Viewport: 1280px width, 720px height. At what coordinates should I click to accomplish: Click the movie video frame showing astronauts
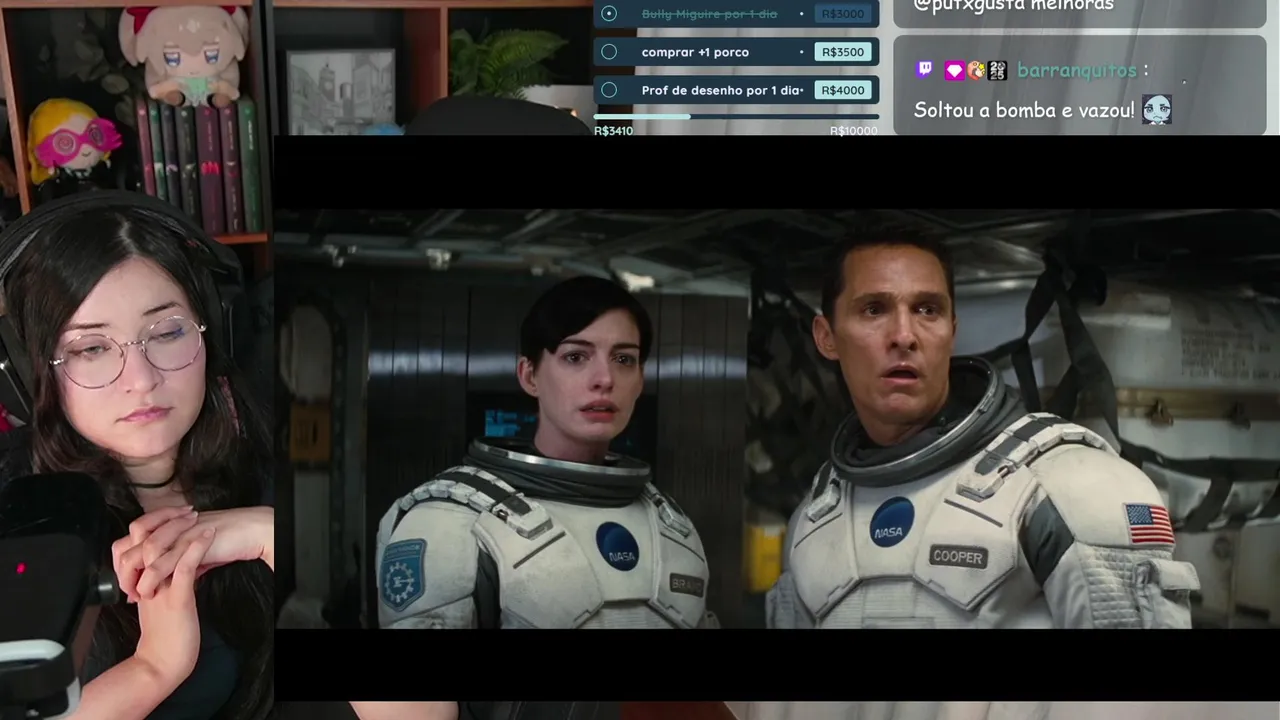pyautogui.click(x=777, y=418)
